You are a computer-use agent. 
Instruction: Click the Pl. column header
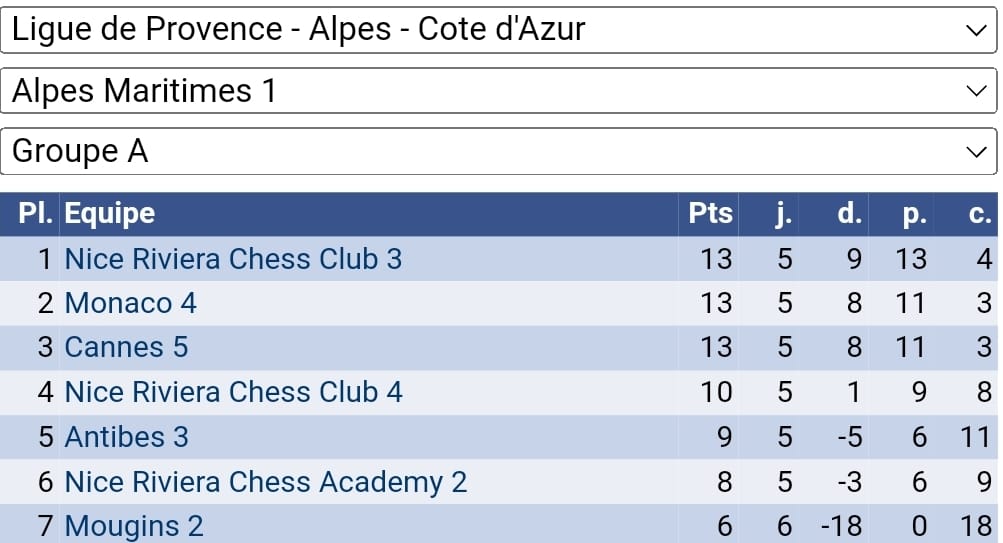(x=35, y=213)
